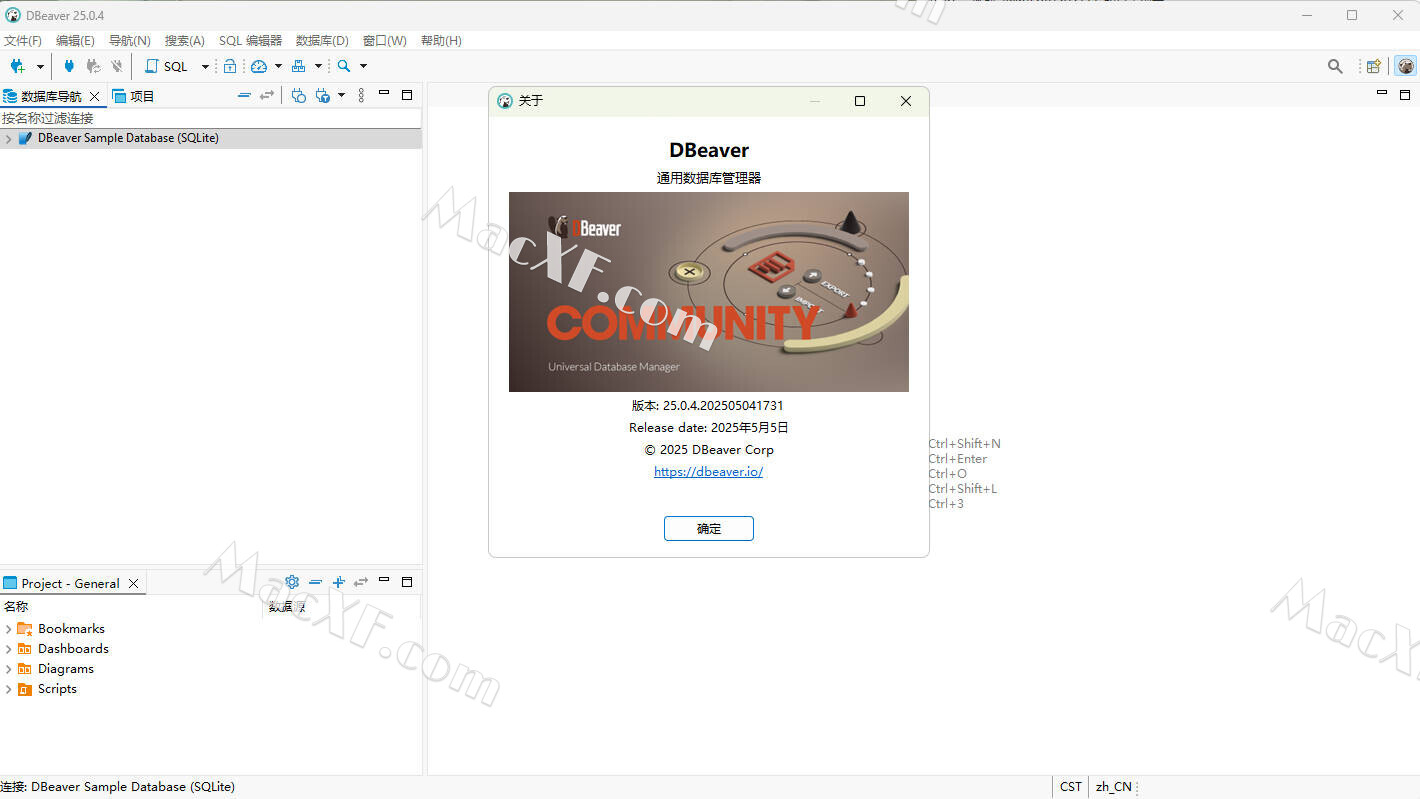Viewport: 1420px width, 799px height.
Task: Click the database tasks boxes icon
Action: point(298,66)
